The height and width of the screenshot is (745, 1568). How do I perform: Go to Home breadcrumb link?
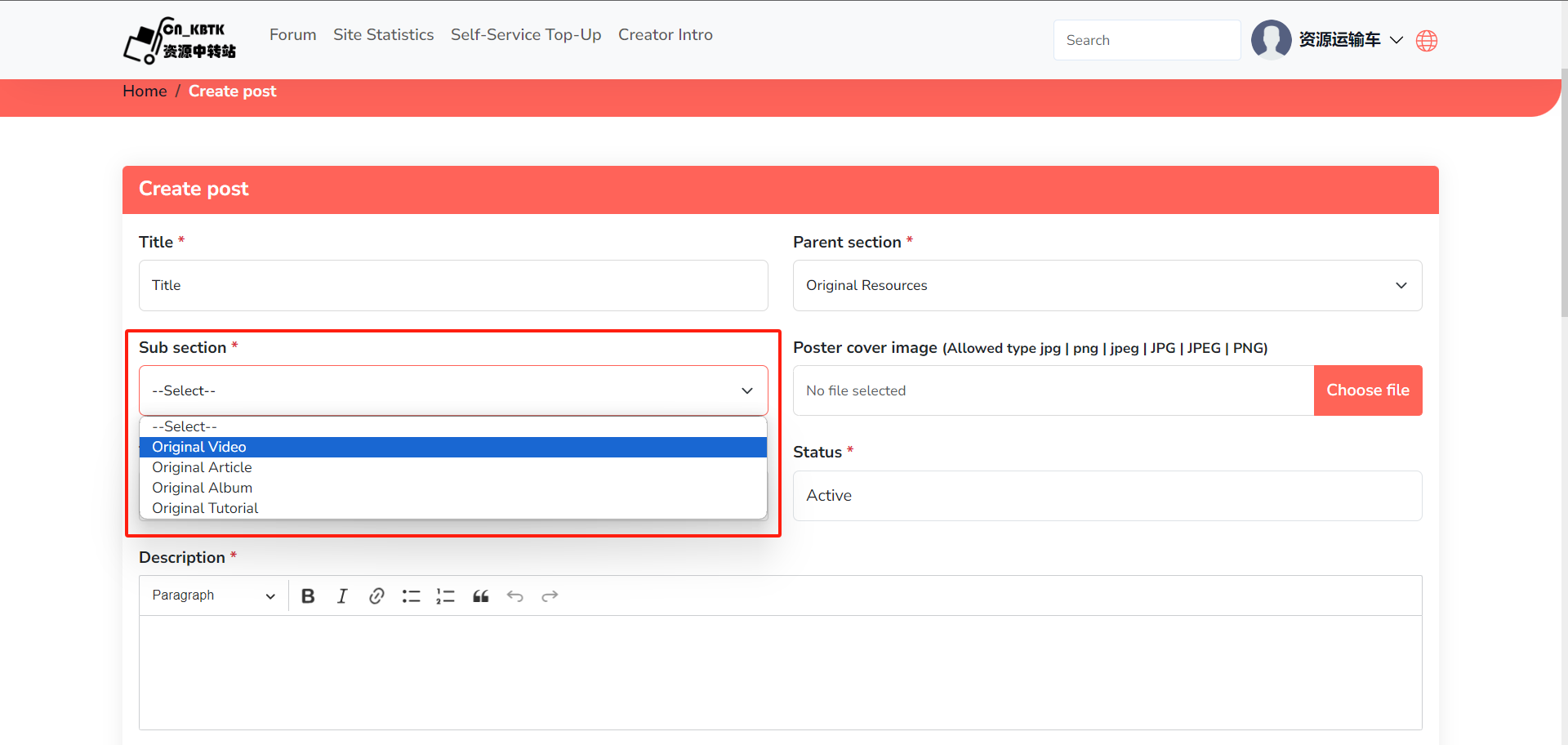(x=145, y=91)
